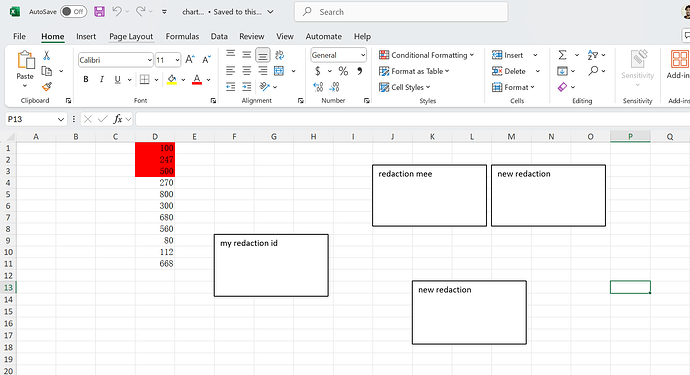Switch to the Data tab

coord(219,37)
